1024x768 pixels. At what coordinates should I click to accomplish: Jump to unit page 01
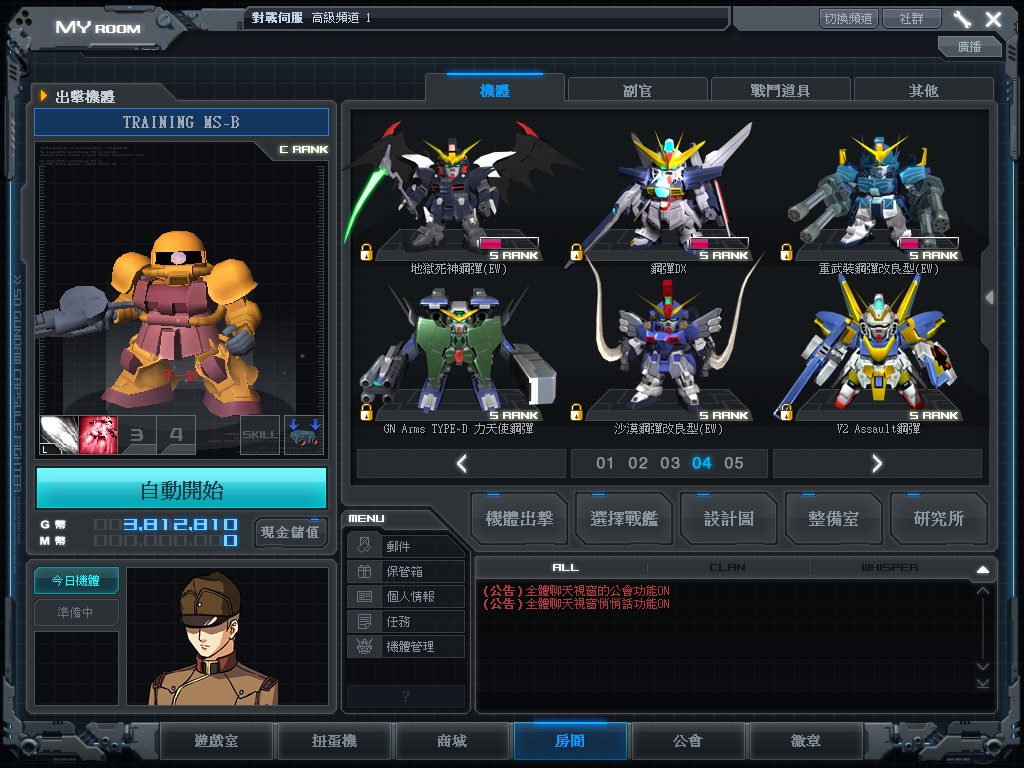(605, 463)
